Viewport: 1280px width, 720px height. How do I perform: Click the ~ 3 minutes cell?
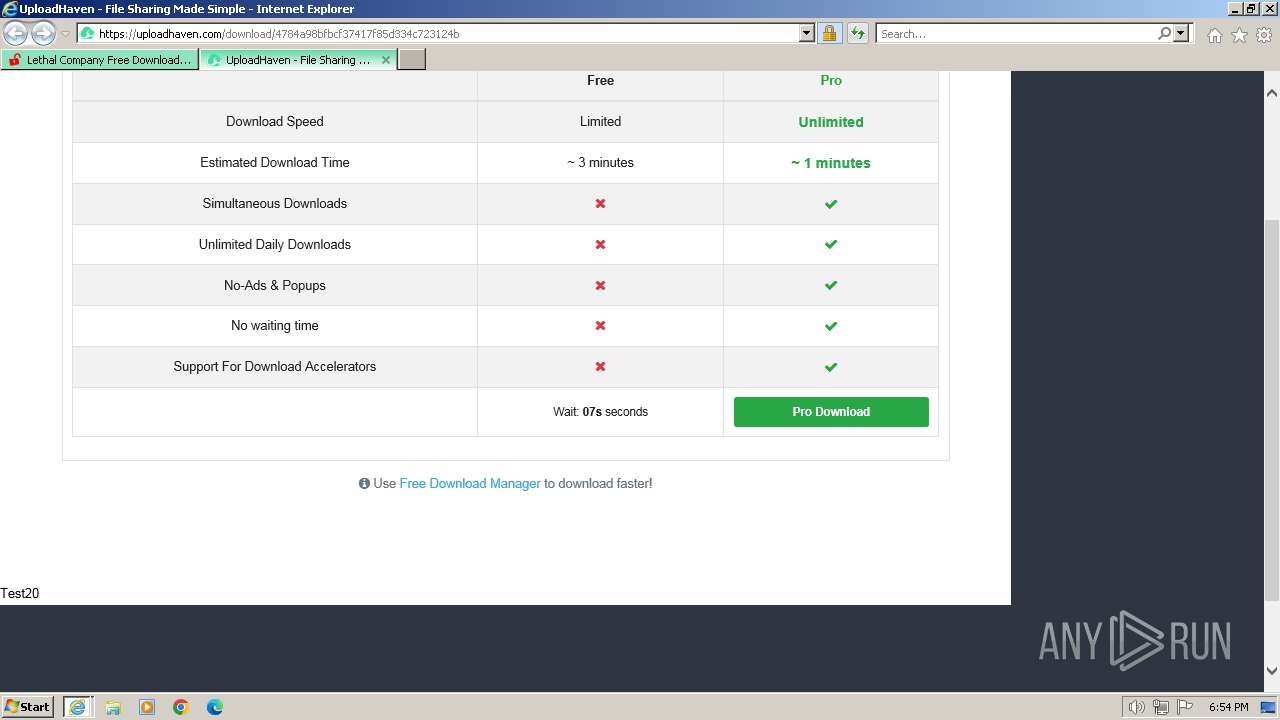click(600, 162)
